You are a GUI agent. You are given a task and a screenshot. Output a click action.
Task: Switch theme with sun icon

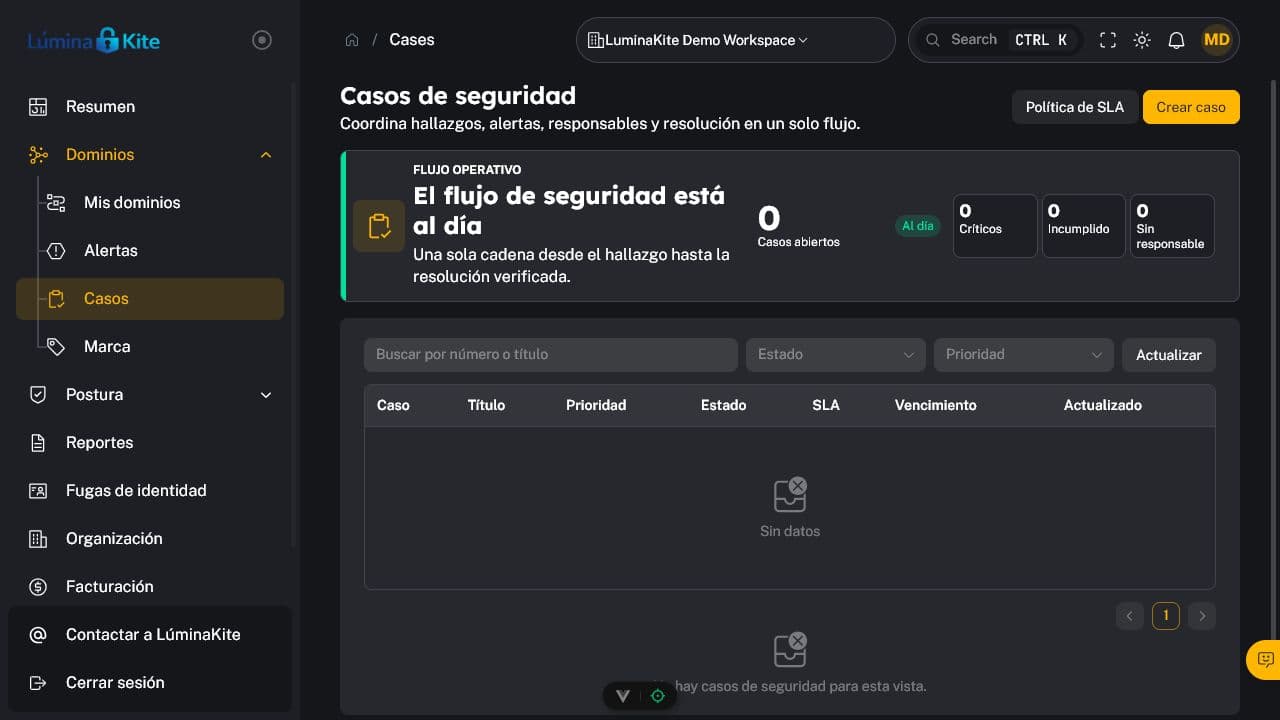1142,40
